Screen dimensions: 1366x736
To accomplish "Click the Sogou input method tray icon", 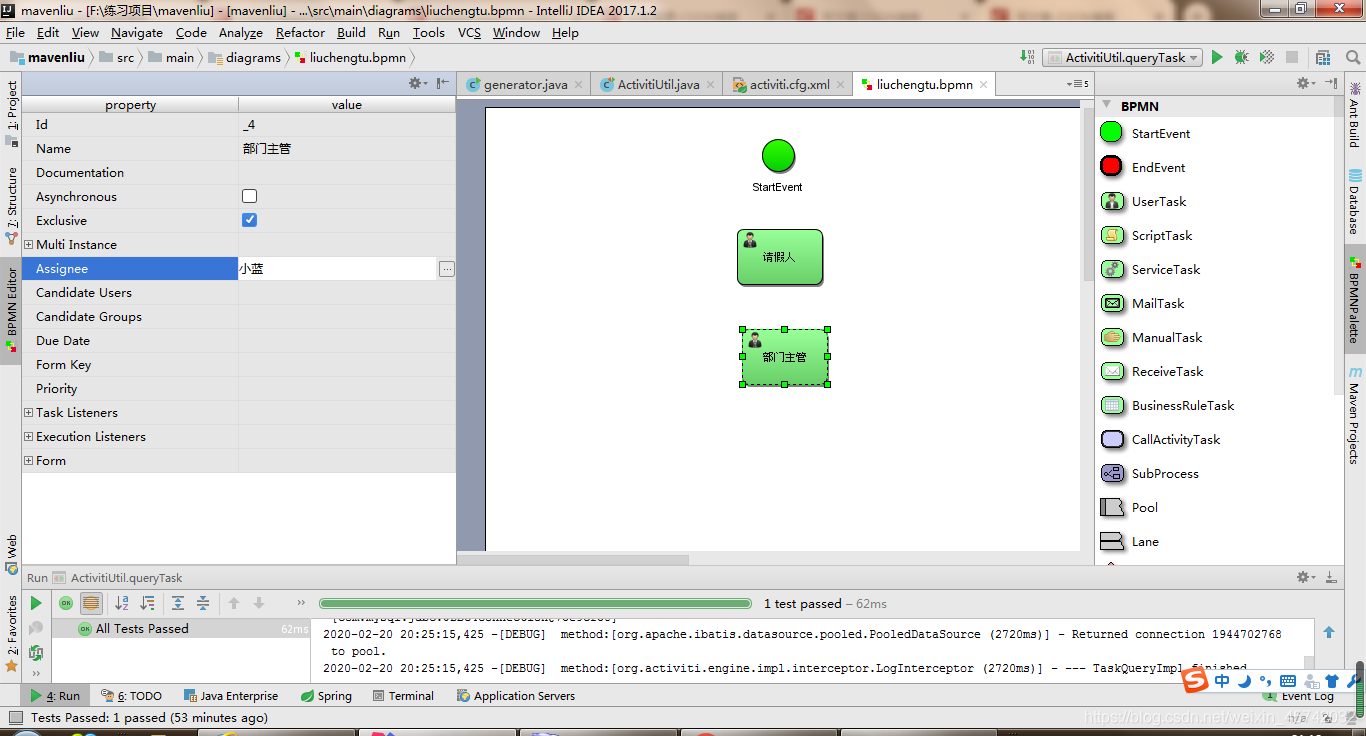I will 1195,681.
